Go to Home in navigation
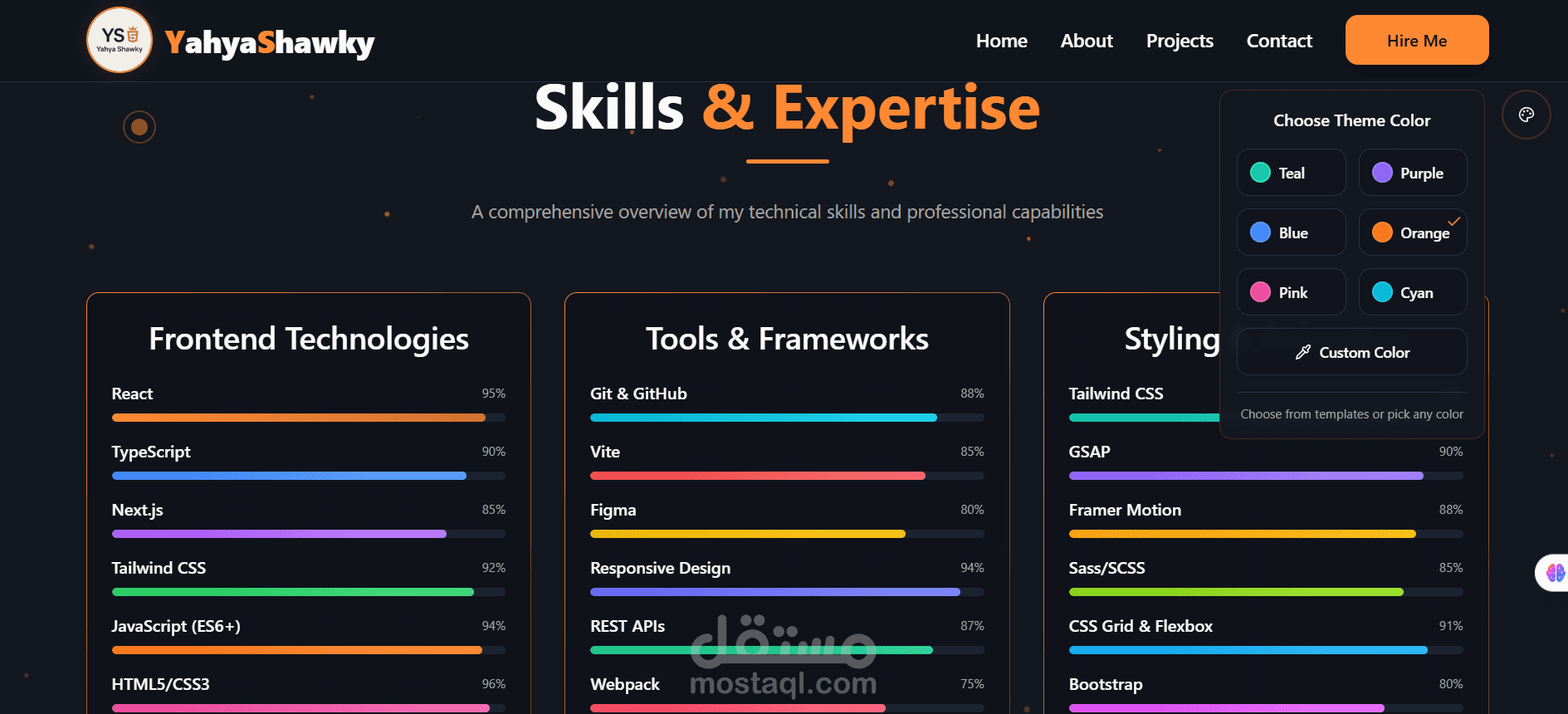The image size is (1568, 714). [x=1001, y=41]
